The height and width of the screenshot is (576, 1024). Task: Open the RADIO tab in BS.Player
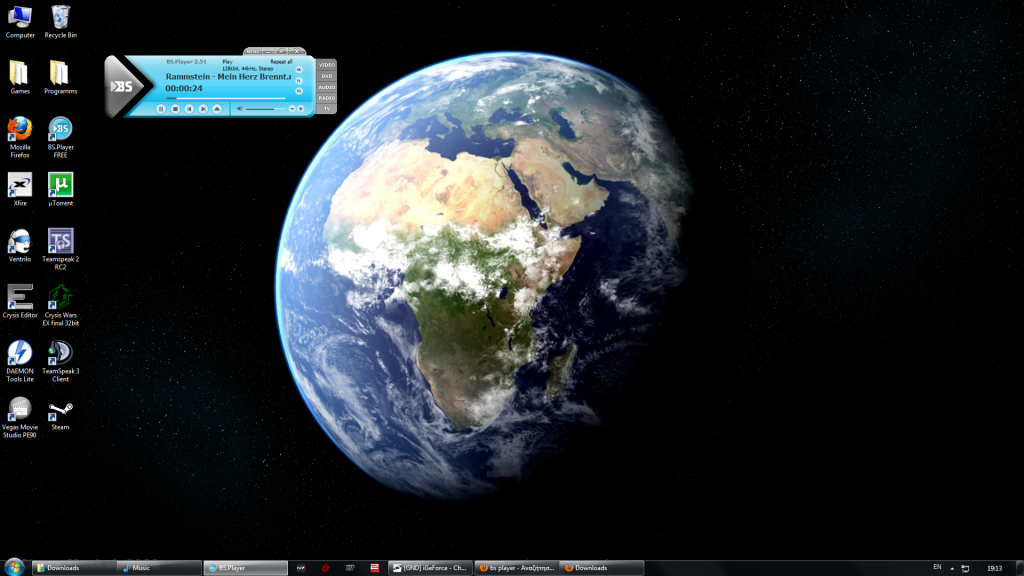[327, 98]
